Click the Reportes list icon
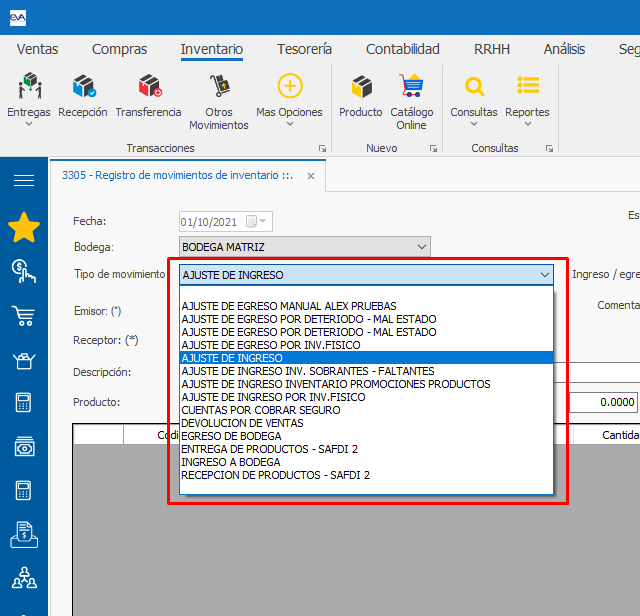Viewport: 640px width, 616px height. click(x=527, y=88)
